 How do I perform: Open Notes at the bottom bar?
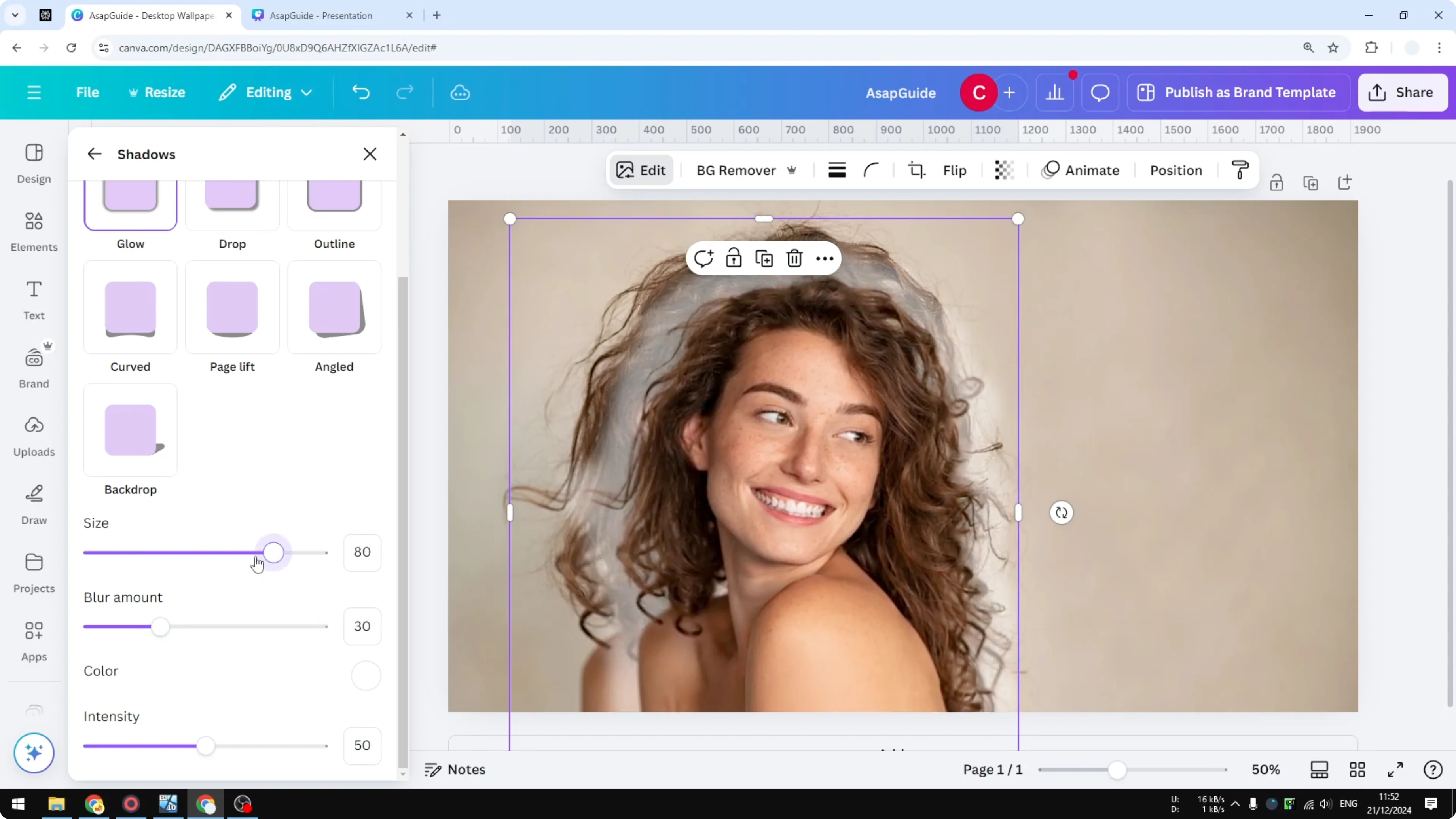coord(455,769)
